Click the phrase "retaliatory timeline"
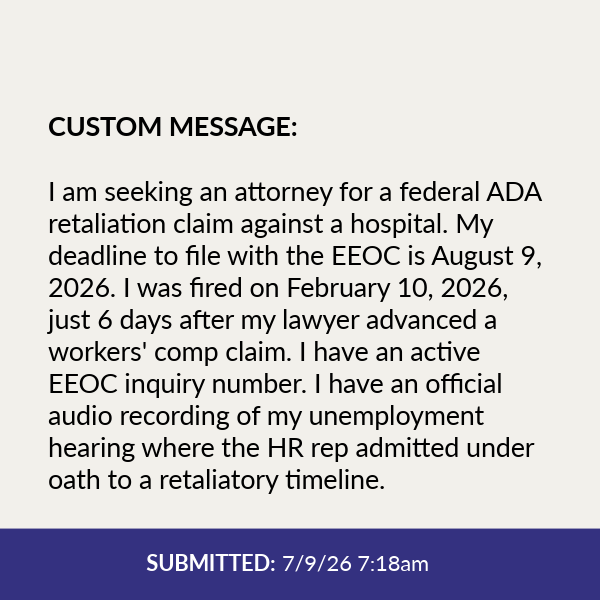 (272, 481)
